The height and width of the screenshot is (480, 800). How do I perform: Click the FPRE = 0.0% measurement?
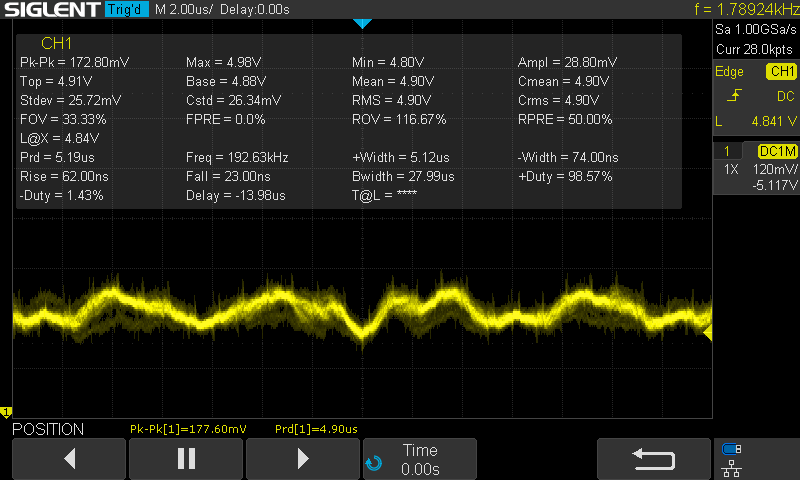coord(226,119)
